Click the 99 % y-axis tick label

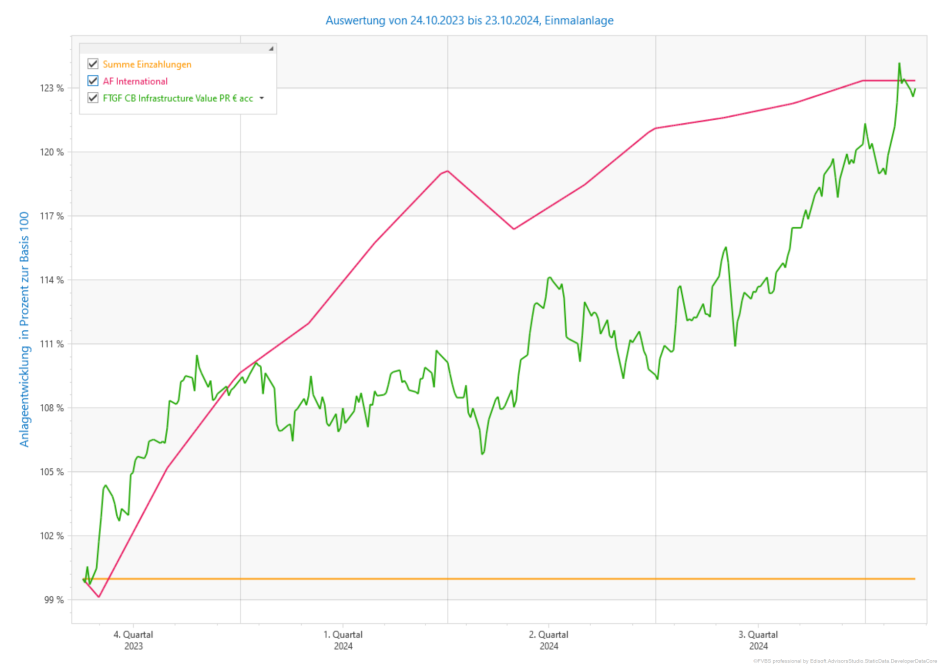pyautogui.click(x=53, y=600)
